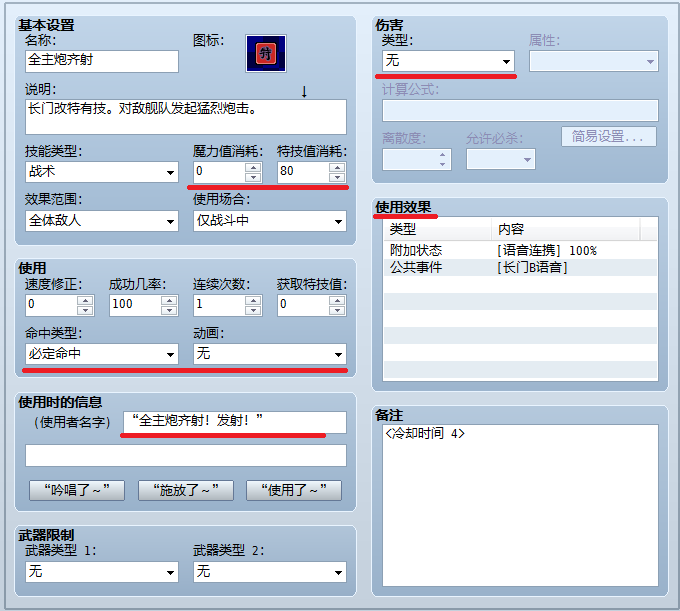Open the 命中类型 dropdown showing 必定命中
Image resolution: width=680 pixels, height=611 pixels.
102,354
